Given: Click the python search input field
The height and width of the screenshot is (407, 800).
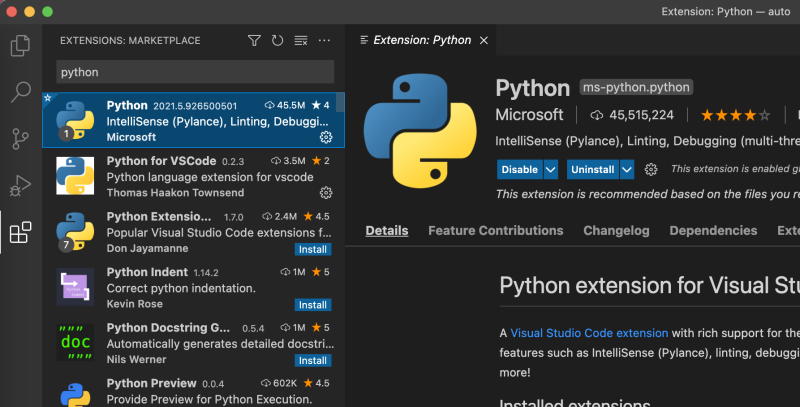Looking at the screenshot, I should [195, 72].
